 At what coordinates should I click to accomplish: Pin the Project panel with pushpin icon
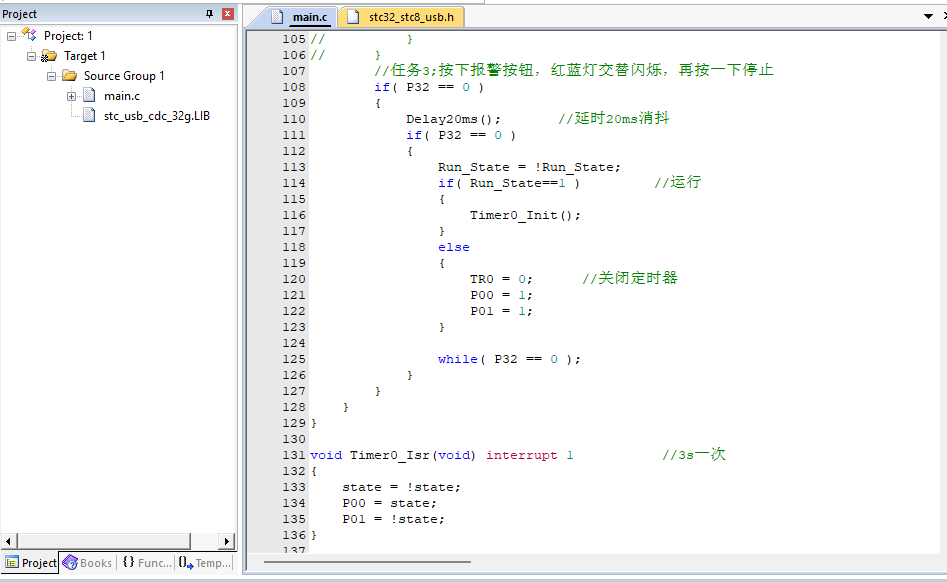pos(210,14)
